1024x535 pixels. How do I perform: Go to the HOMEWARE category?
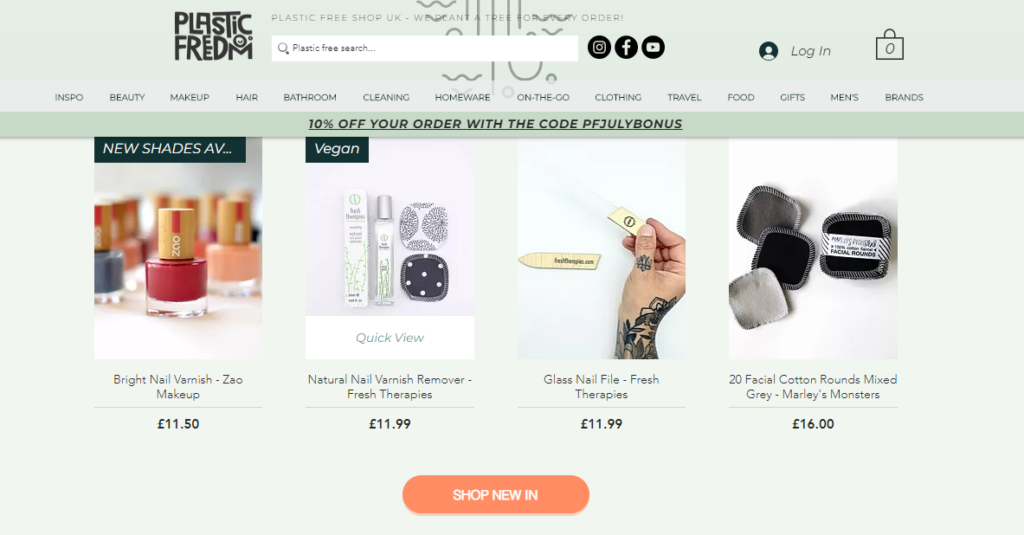coord(462,97)
